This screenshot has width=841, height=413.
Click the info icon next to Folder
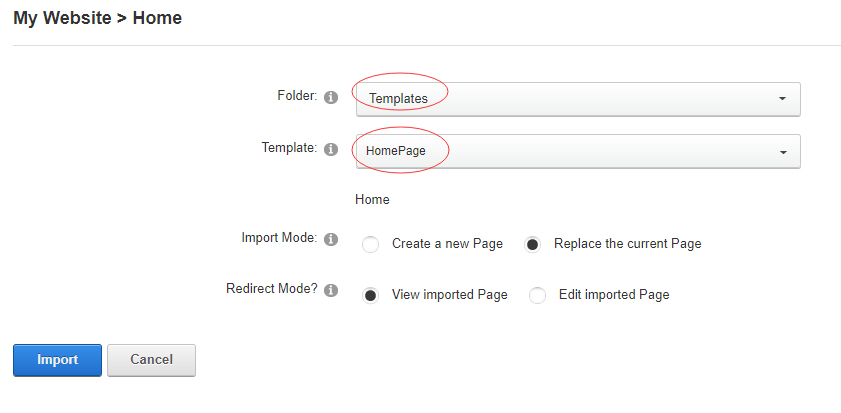tap(332, 98)
